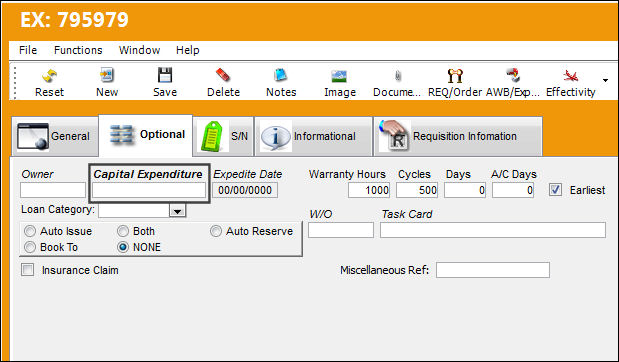619x362 pixels.
Task: Click the Reset toolbar icon
Action: tap(49, 76)
